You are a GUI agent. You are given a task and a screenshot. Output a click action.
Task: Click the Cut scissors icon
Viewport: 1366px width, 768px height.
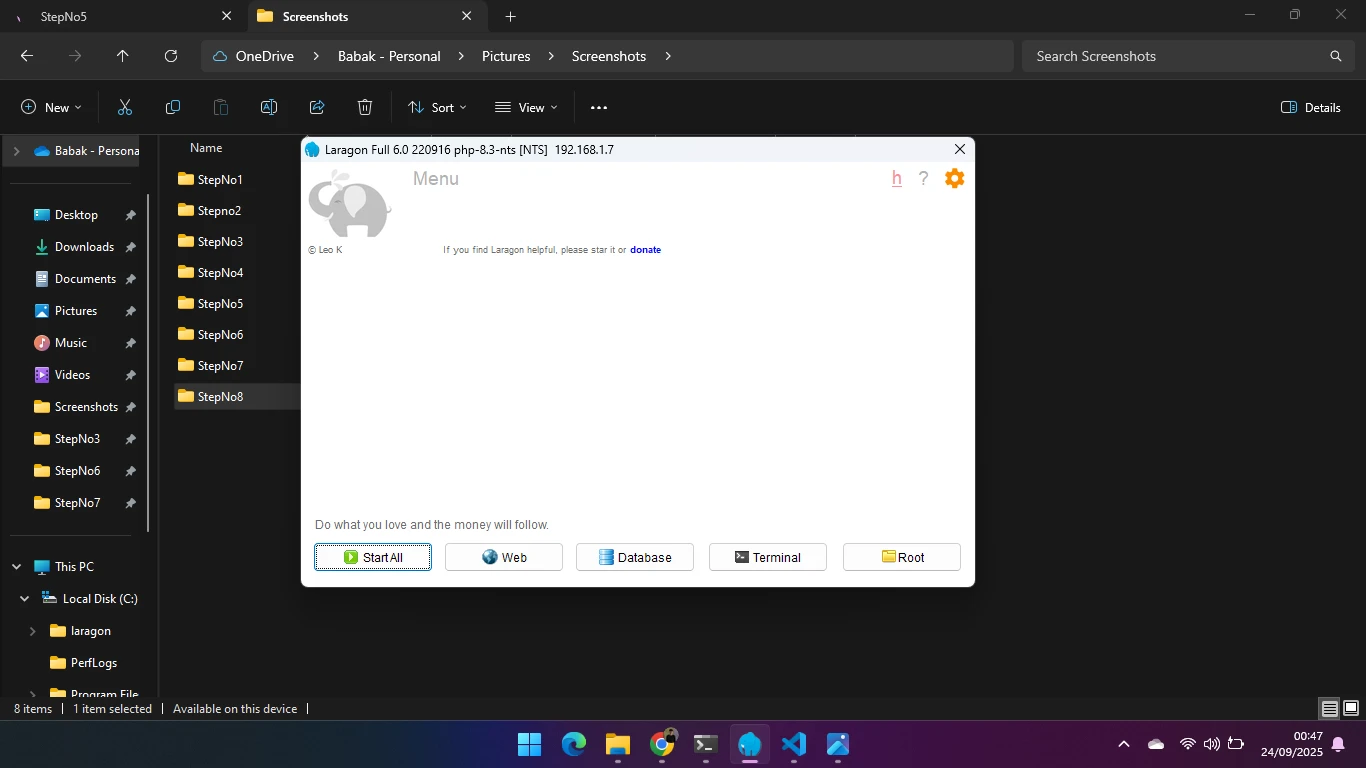point(125,107)
